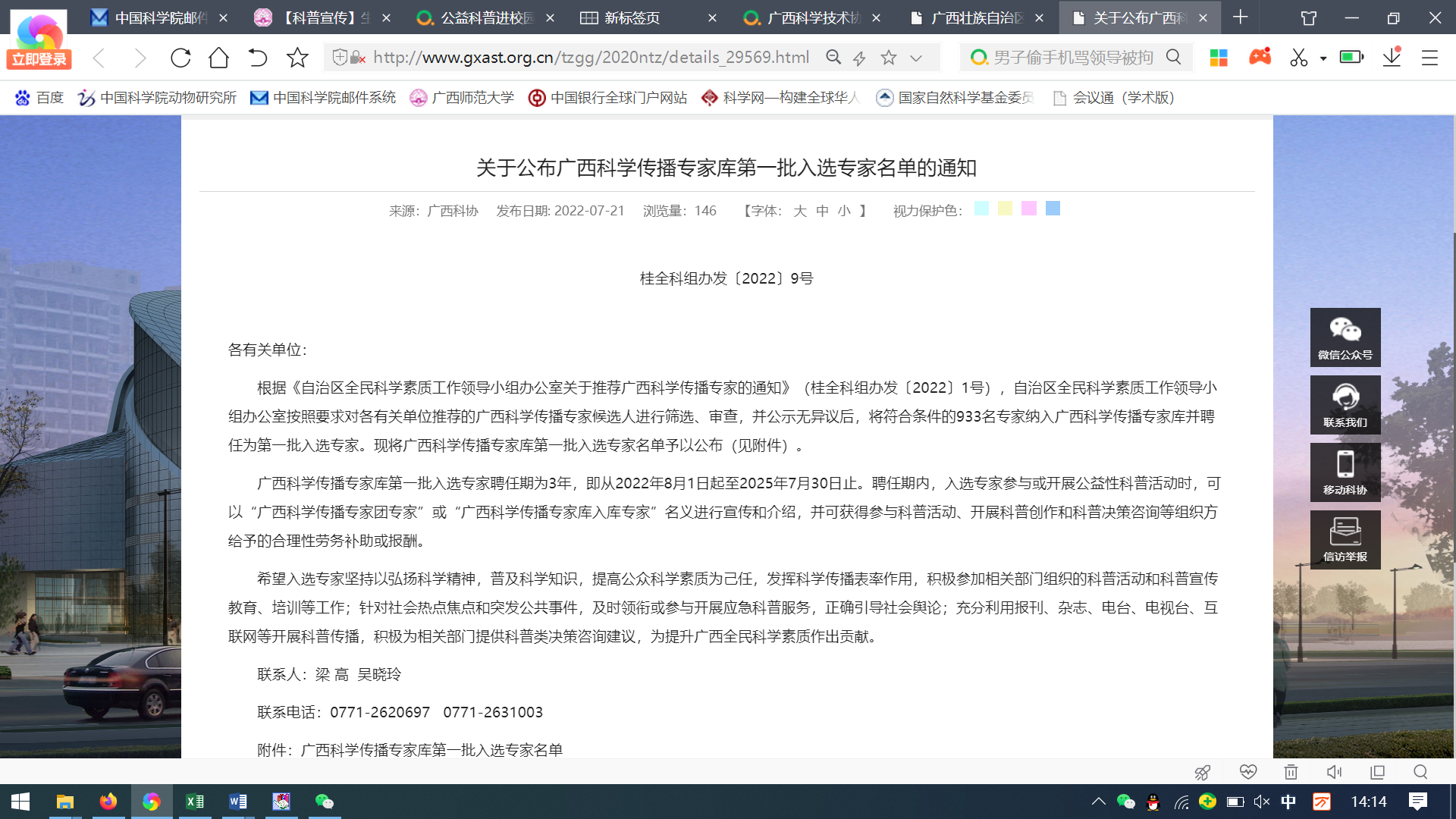
Task: Open the mobile association (移动科协) sidebar icon
Action: tap(1345, 472)
